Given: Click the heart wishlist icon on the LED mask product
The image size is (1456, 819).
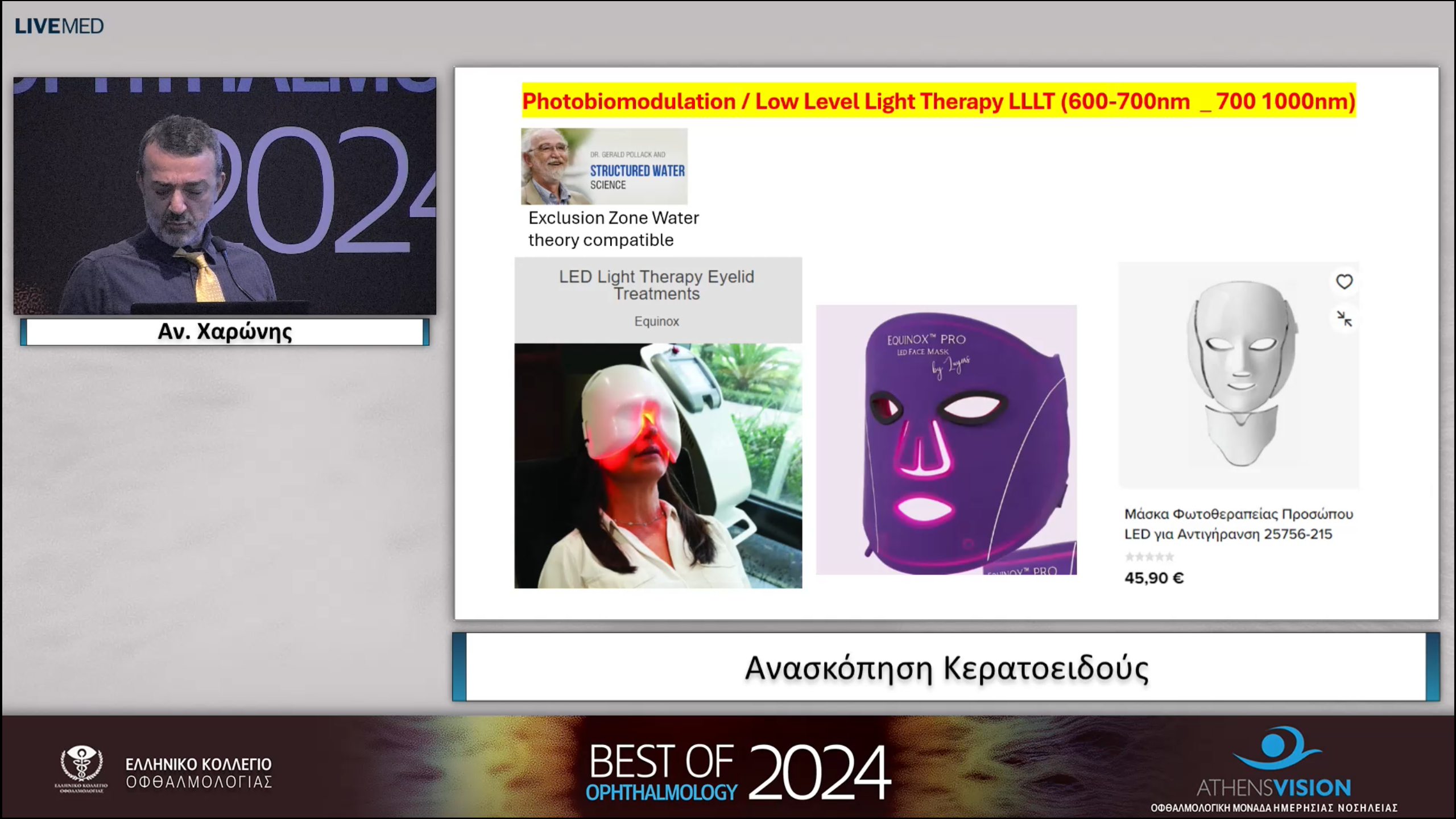Looking at the screenshot, I should (1344, 280).
